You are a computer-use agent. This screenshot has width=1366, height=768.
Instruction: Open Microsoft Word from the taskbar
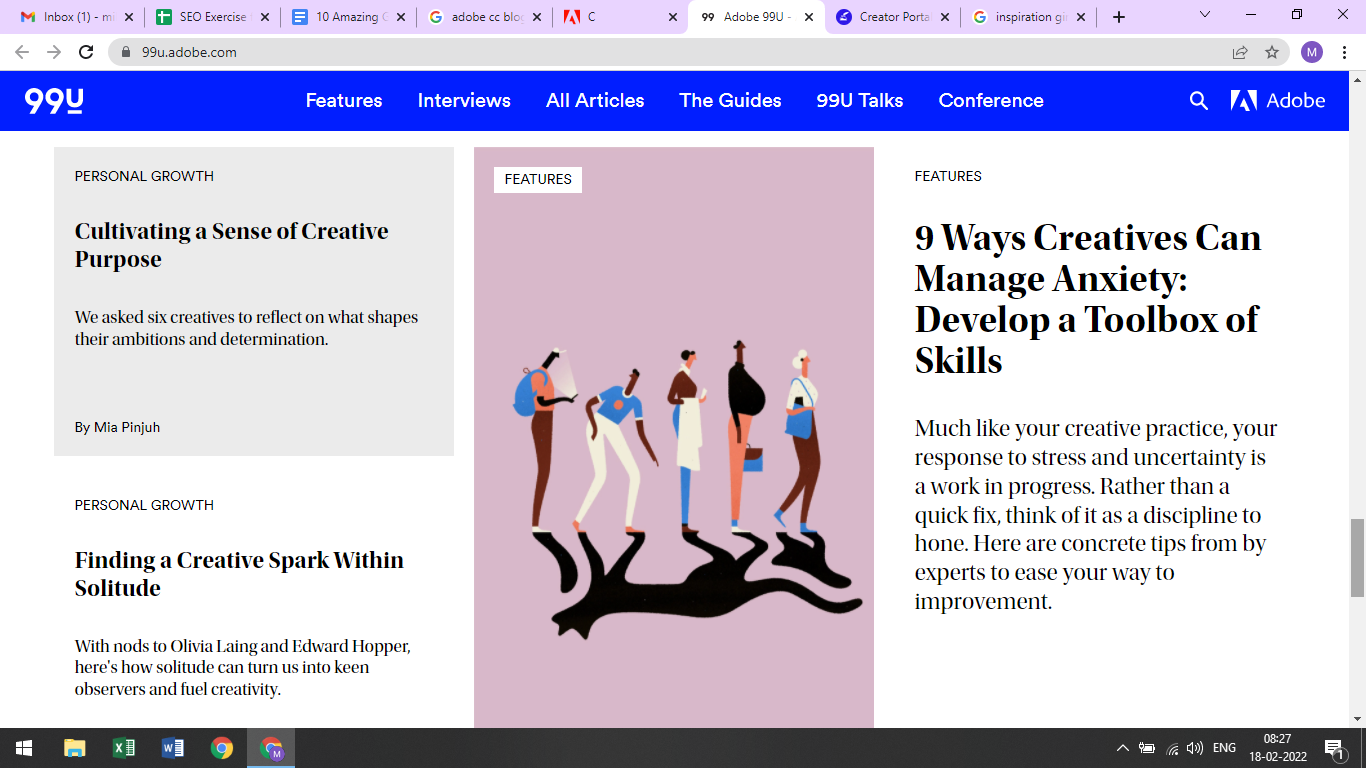(x=174, y=747)
